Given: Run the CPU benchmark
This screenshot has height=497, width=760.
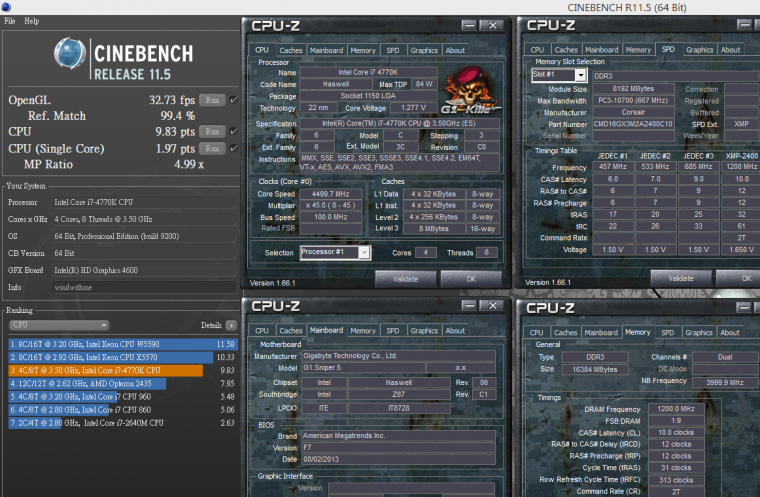Looking at the screenshot, I should (x=212, y=131).
